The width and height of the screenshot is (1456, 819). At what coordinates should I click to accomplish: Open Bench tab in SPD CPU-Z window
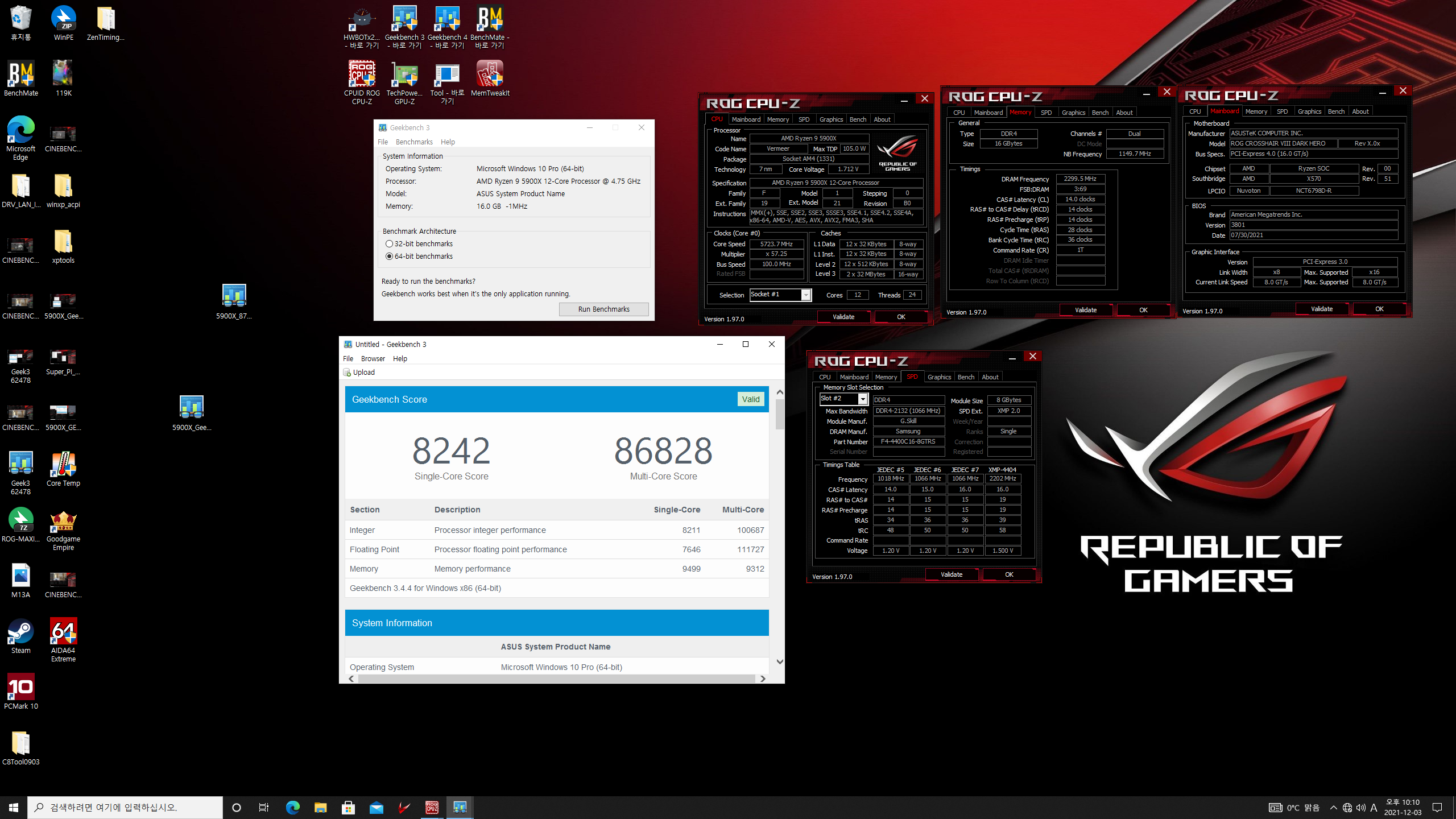point(966,377)
